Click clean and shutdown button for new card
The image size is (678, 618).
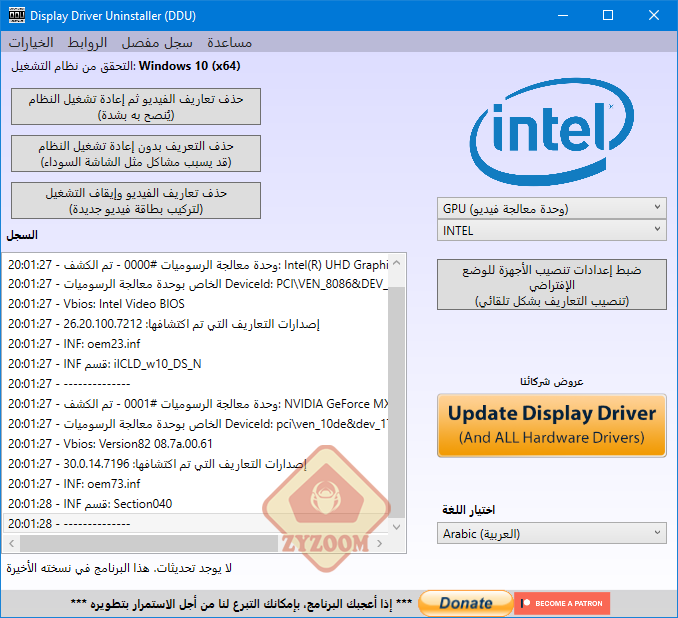point(136,201)
